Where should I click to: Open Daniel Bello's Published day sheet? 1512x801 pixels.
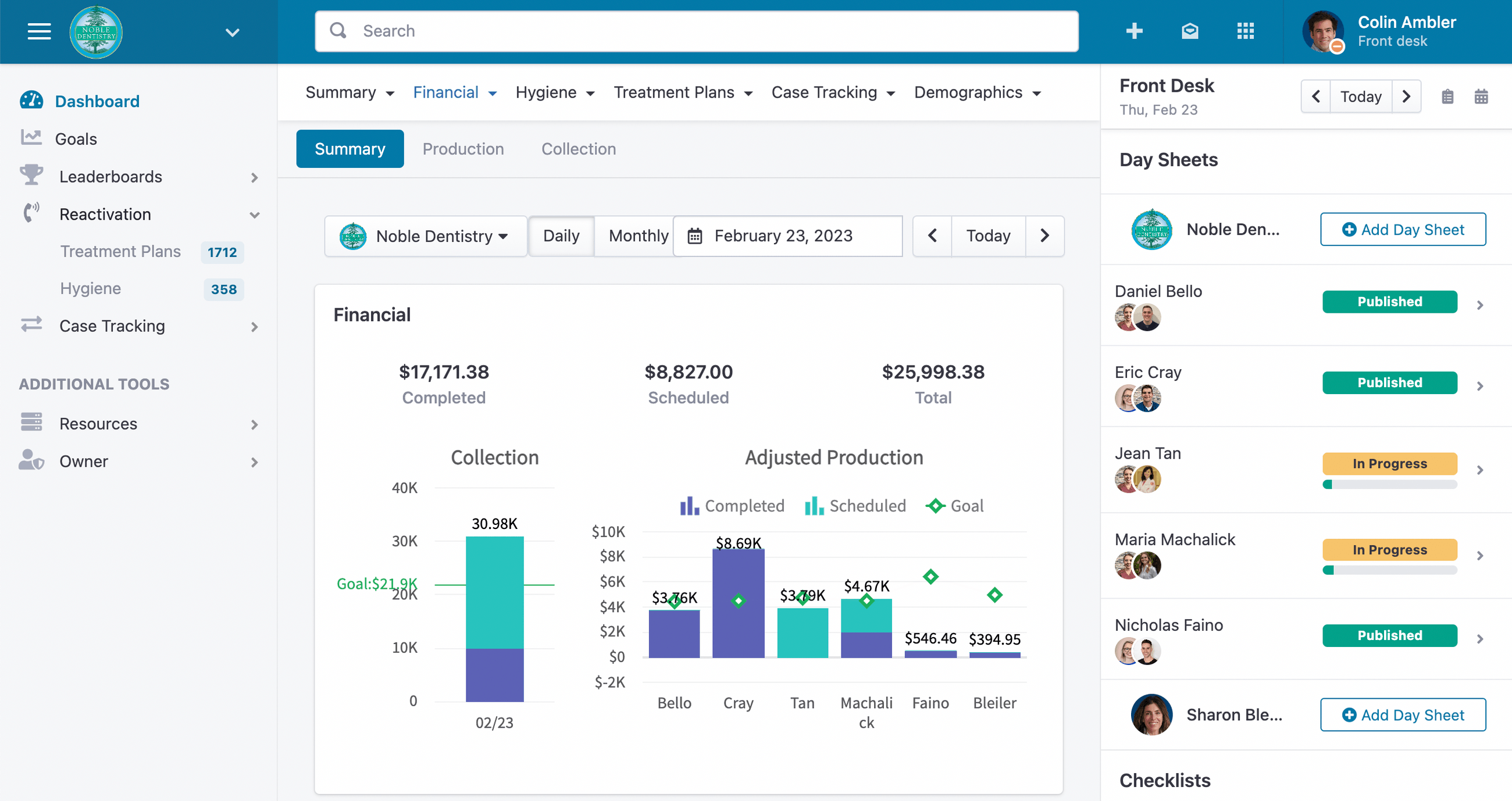(x=1389, y=302)
